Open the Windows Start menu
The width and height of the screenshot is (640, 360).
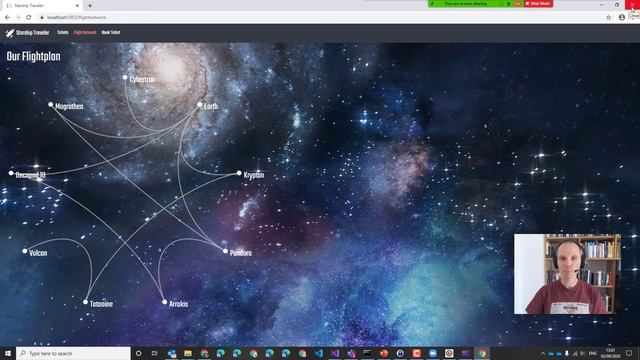pos(8,353)
